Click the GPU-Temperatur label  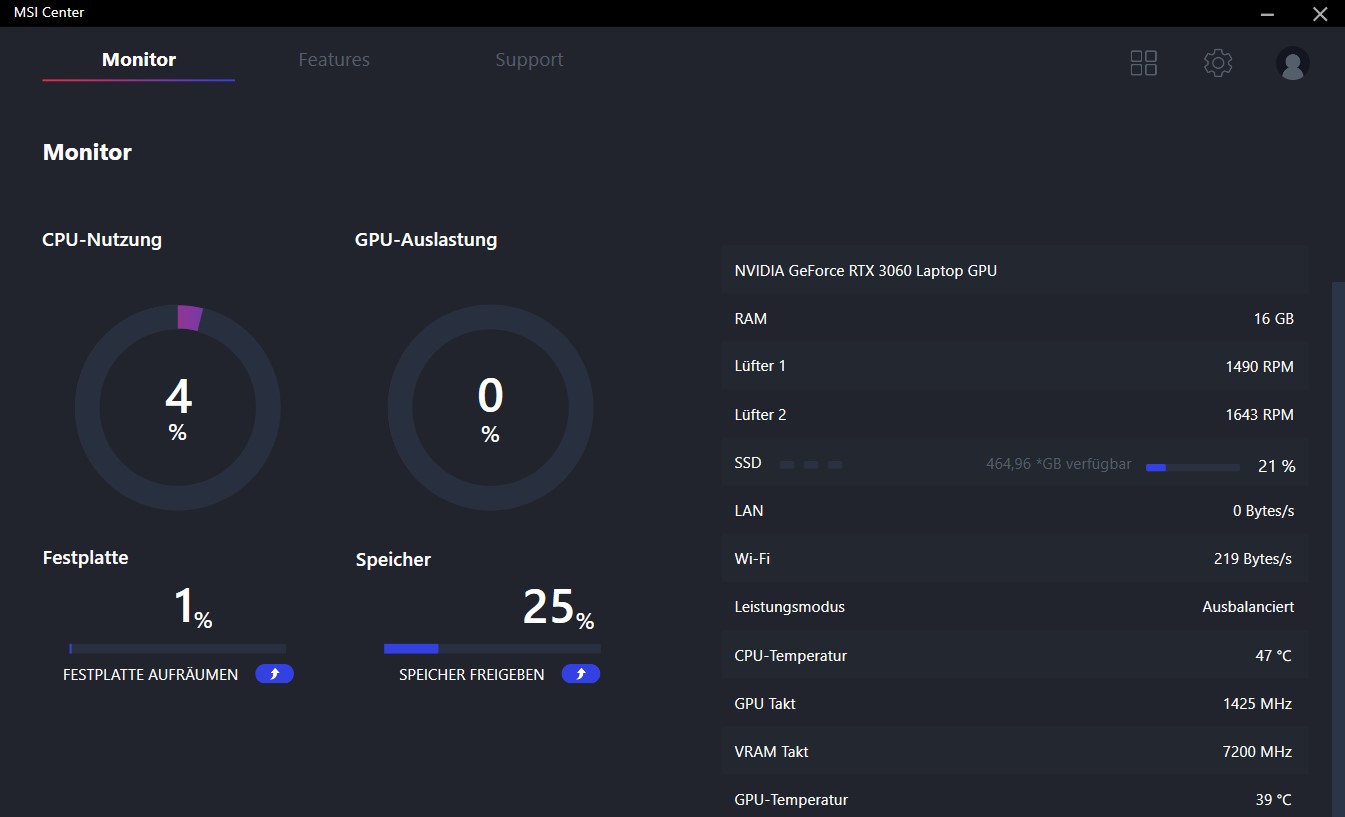[791, 800]
